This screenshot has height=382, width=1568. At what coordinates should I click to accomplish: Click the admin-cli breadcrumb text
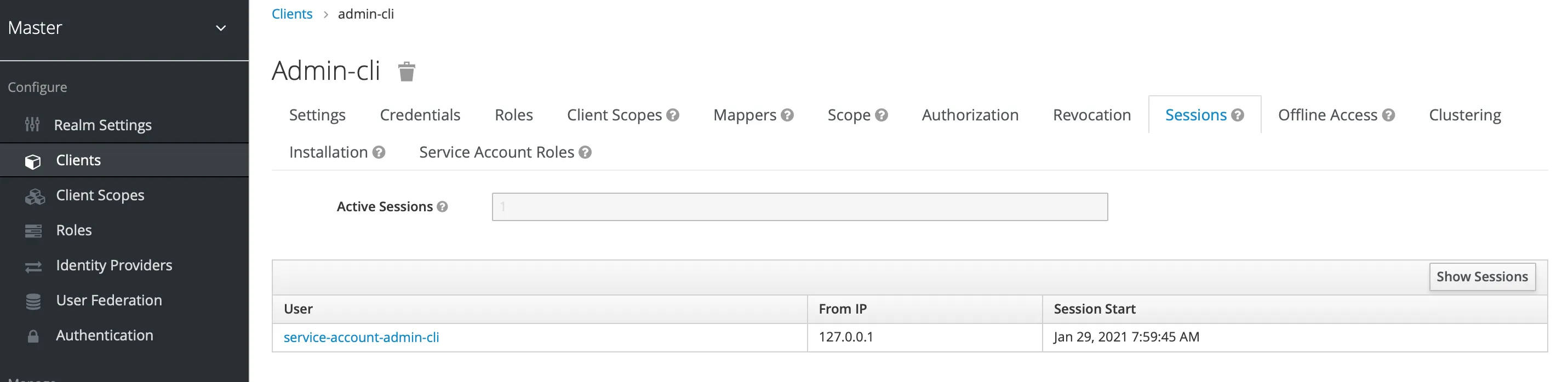[x=366, y=14]
